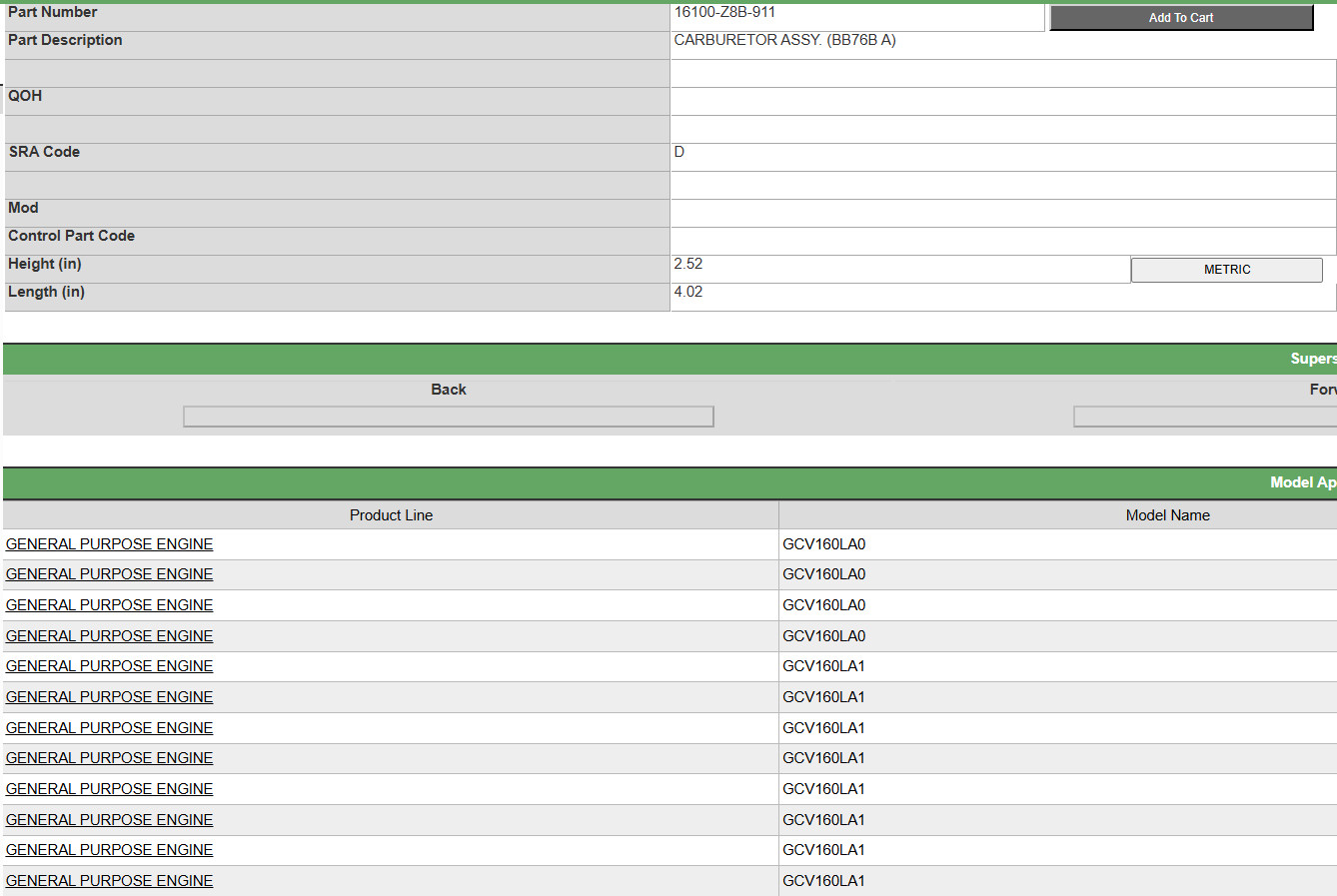
Task: Follow the third GENERAL PURPOSE ENGINE link
Action: coord(110,605)
